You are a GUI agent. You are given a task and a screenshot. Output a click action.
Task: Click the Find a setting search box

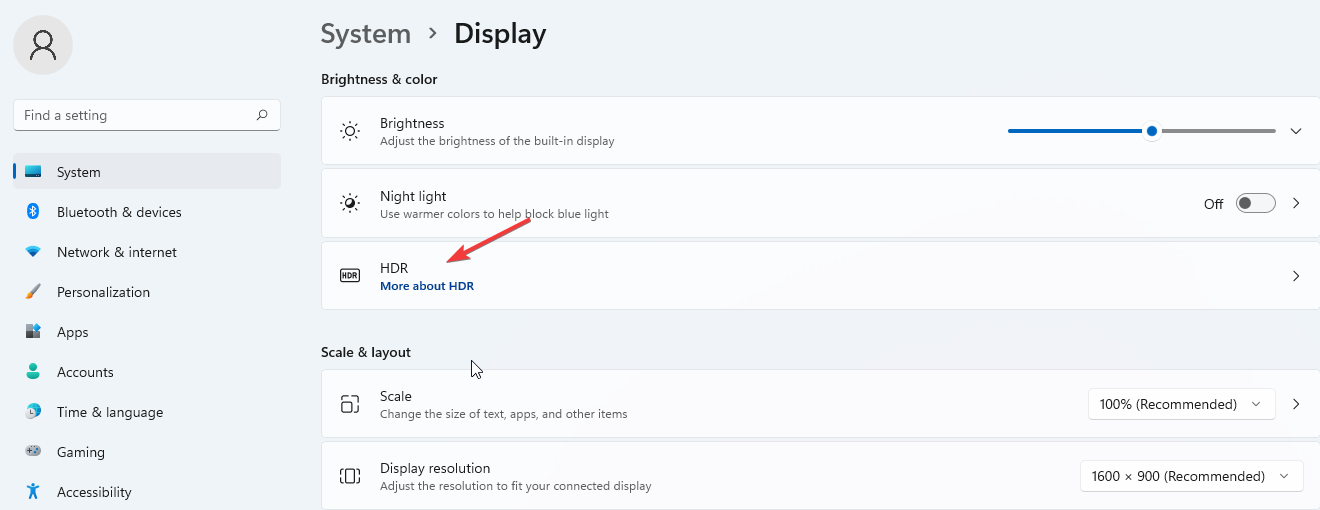coord(135,115)
